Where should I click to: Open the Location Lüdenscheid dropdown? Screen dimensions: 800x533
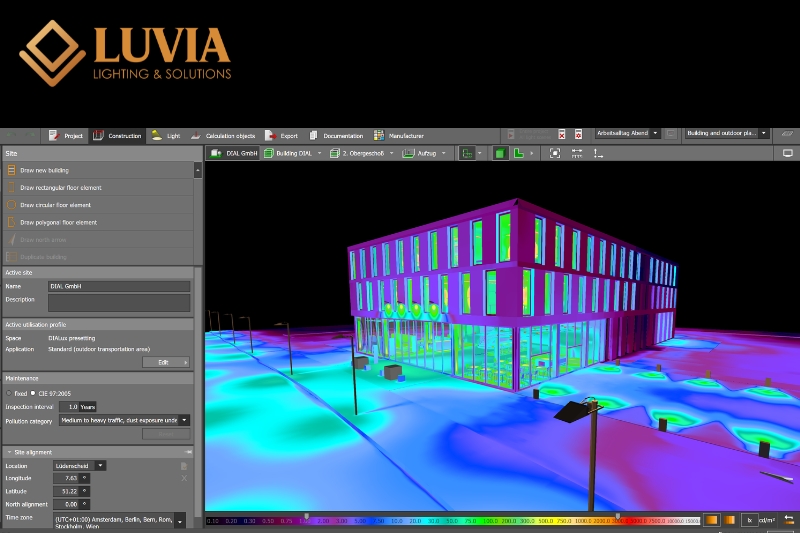[101, 465]
